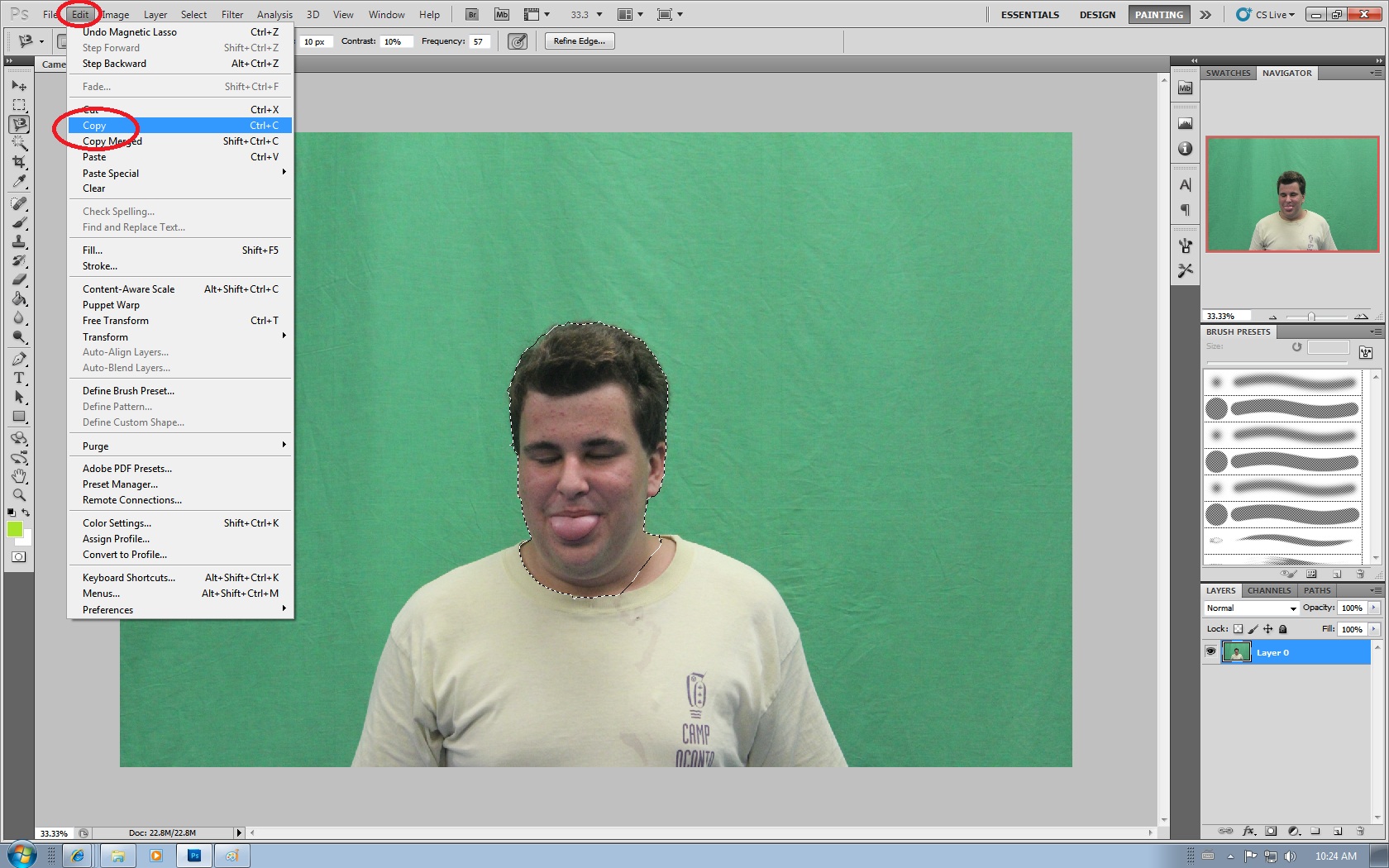1389x868 pixels.
Task: Select the Crop tool
Action: point(19,162)
